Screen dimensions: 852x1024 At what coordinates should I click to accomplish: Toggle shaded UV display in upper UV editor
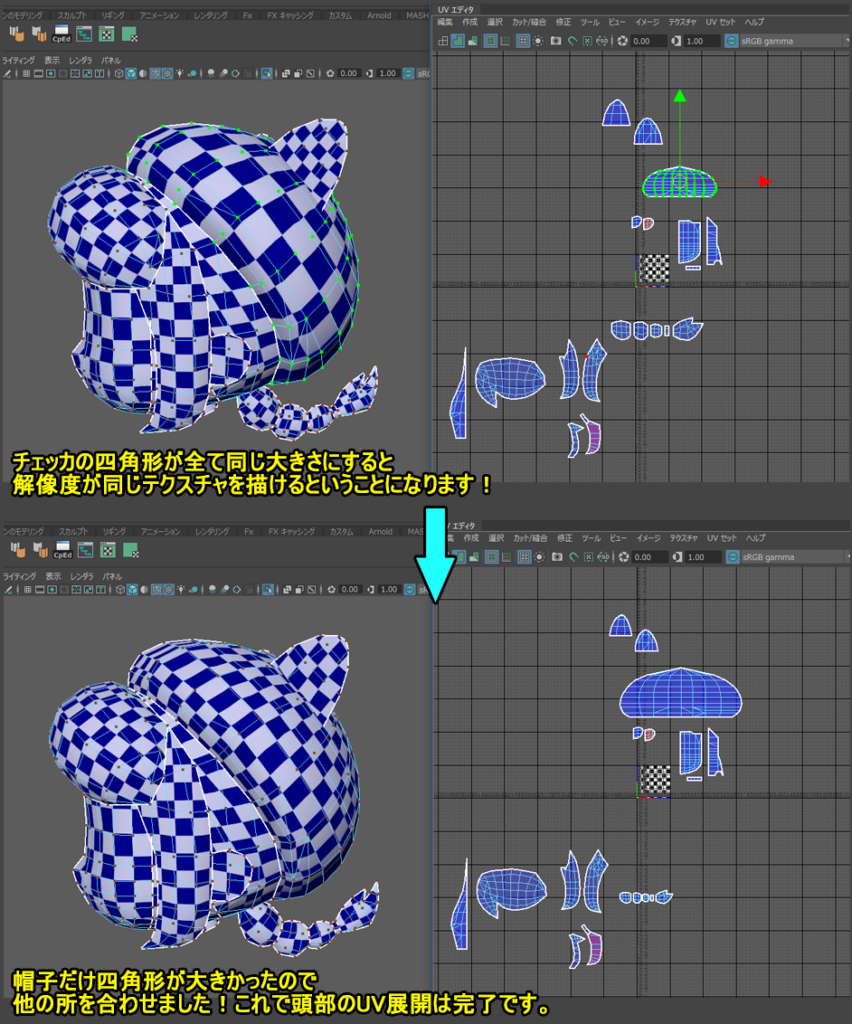coord(458,41)
